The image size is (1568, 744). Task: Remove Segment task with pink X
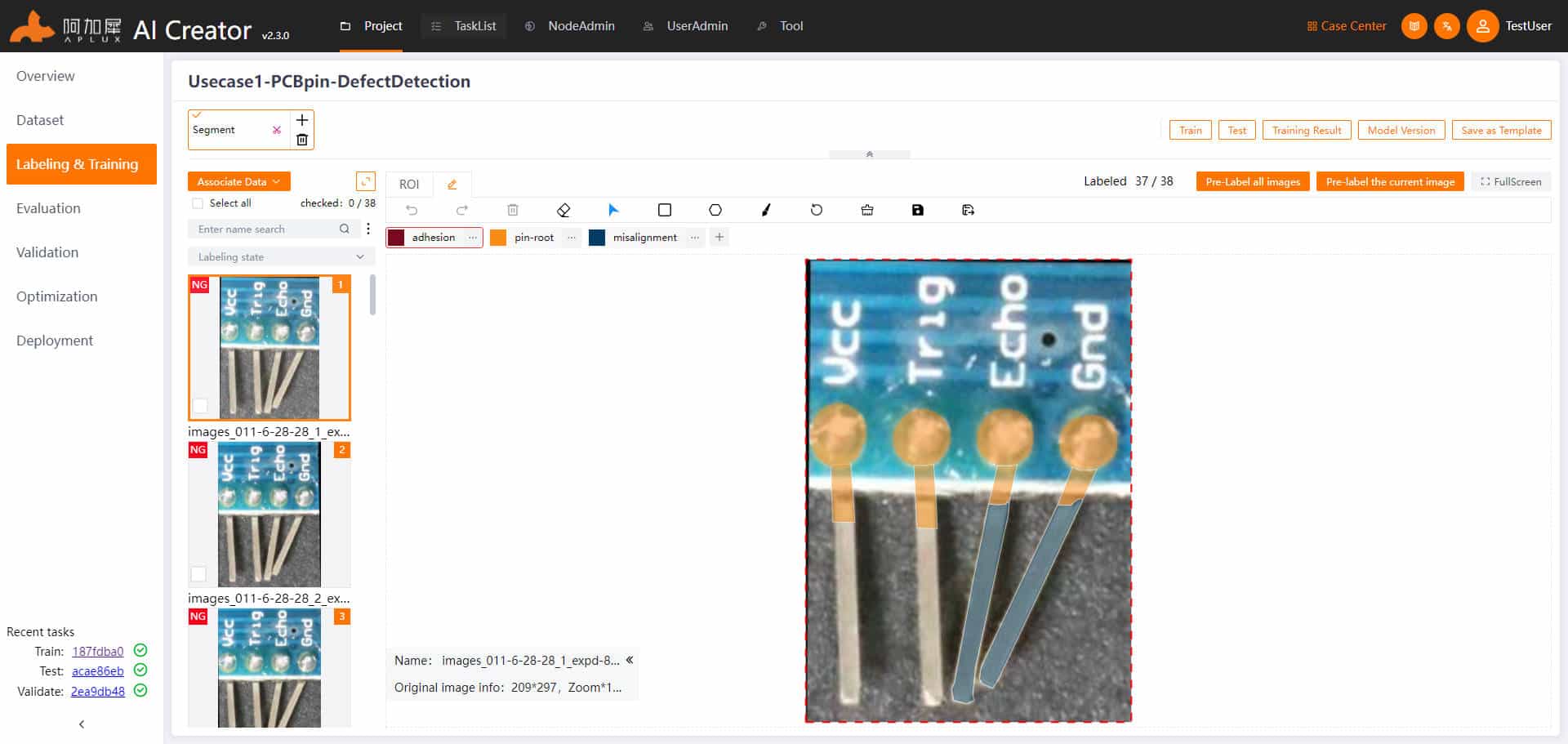point(277,130)
